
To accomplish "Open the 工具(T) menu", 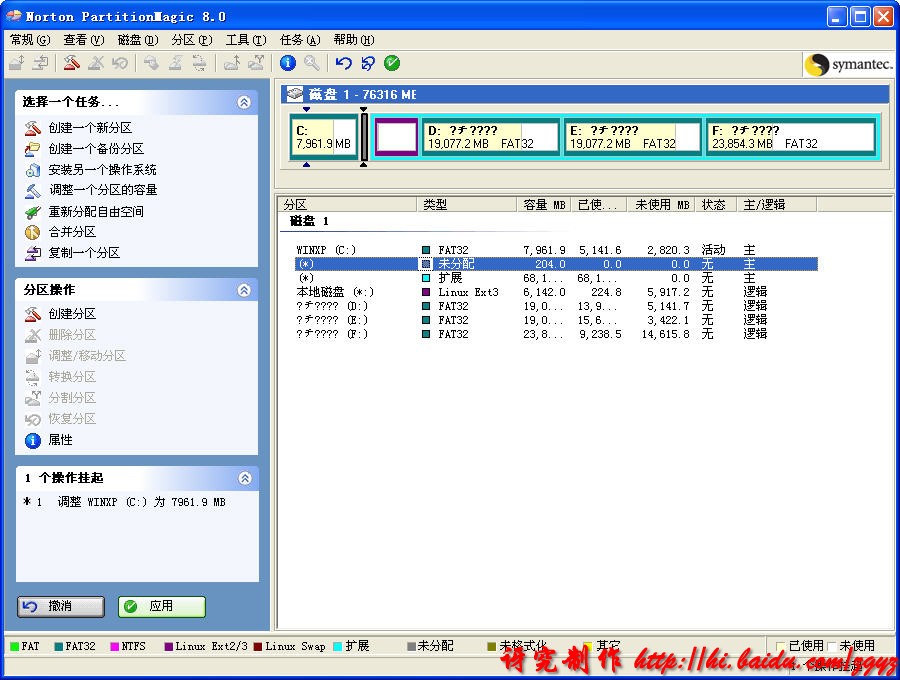I will point(246,40).
